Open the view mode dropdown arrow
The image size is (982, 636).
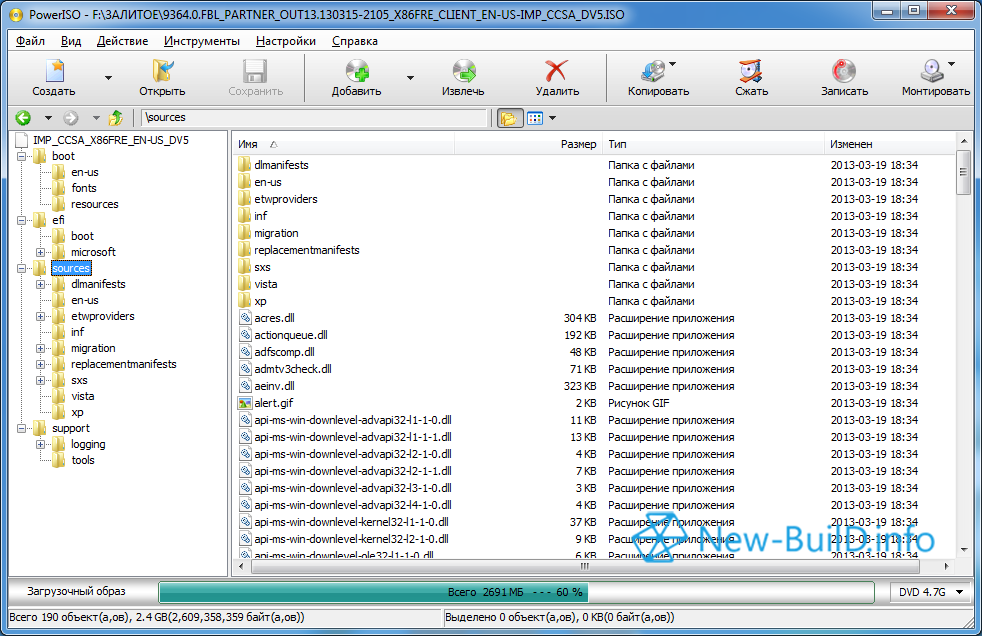552,118
